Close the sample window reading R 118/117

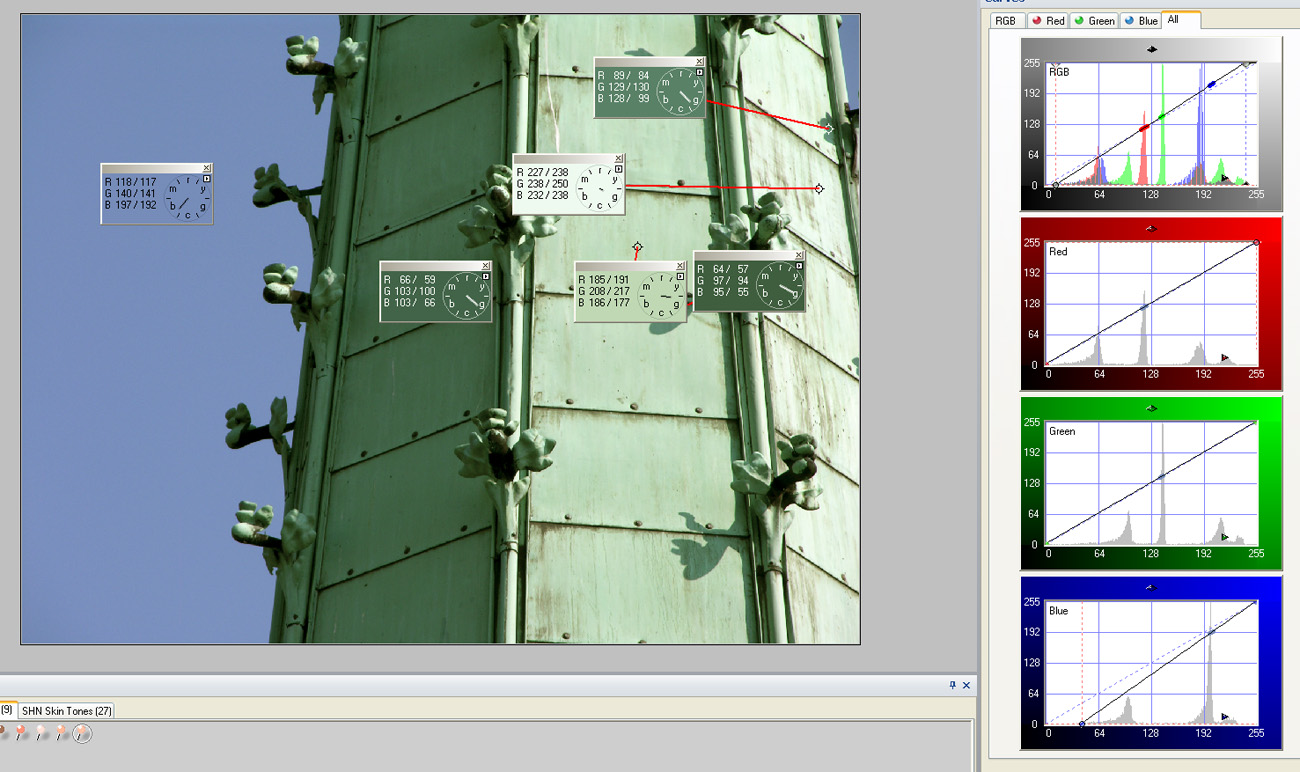click(207, 168)
